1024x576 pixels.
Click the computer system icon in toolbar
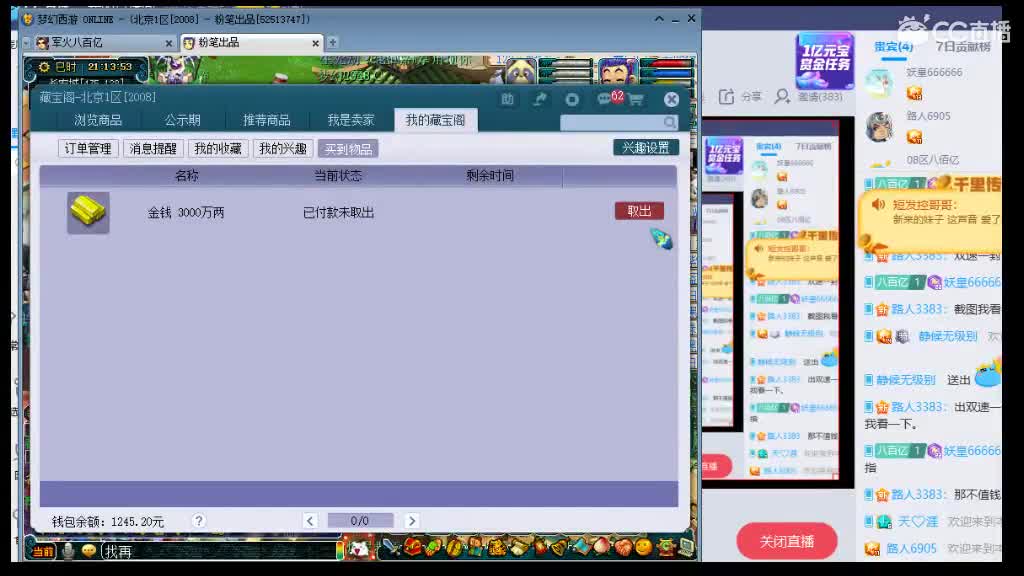[686, 547]
